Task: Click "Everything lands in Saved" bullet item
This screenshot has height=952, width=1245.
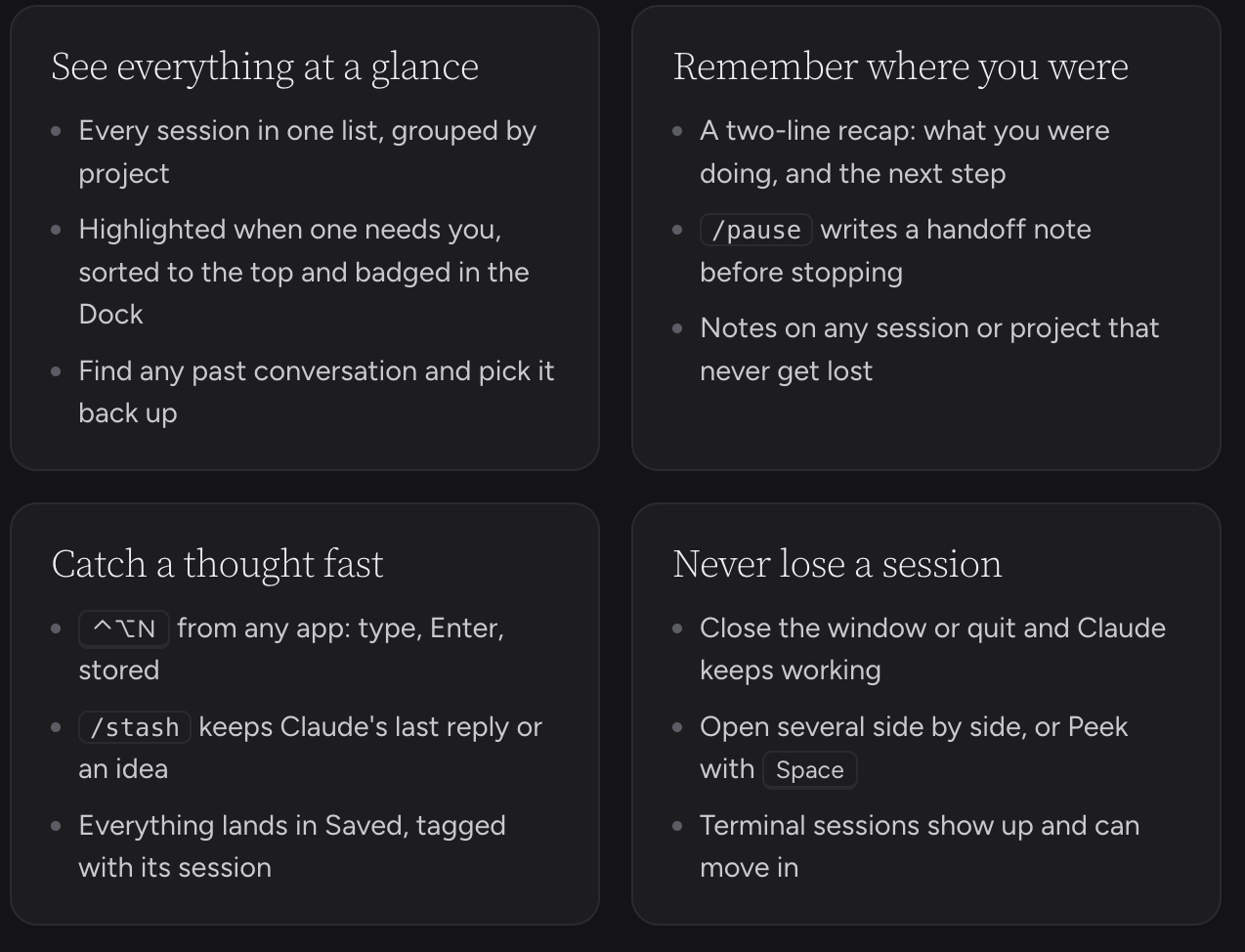Action: click(x=292, y=846)
